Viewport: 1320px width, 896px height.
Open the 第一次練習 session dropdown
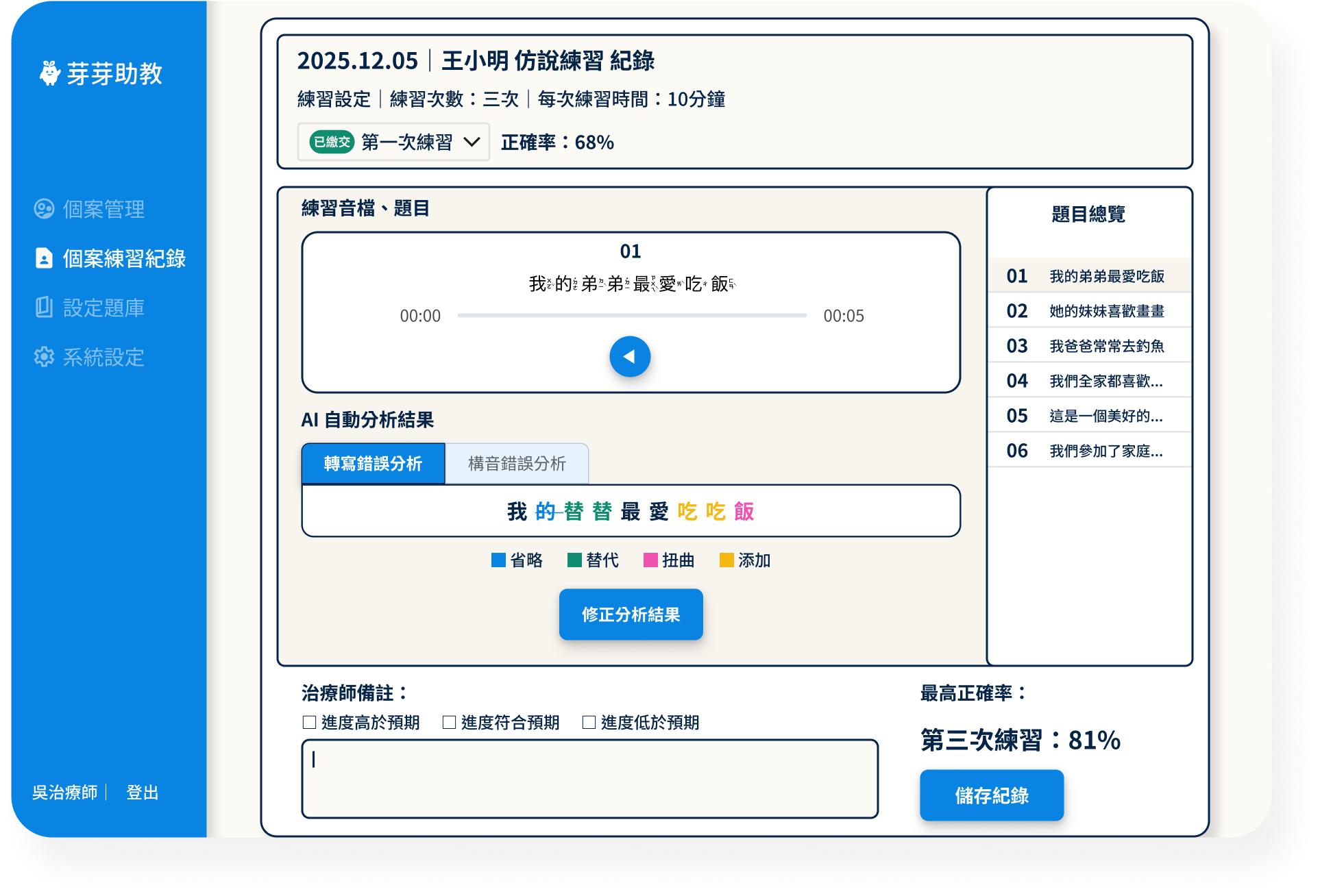click(393, 142)
